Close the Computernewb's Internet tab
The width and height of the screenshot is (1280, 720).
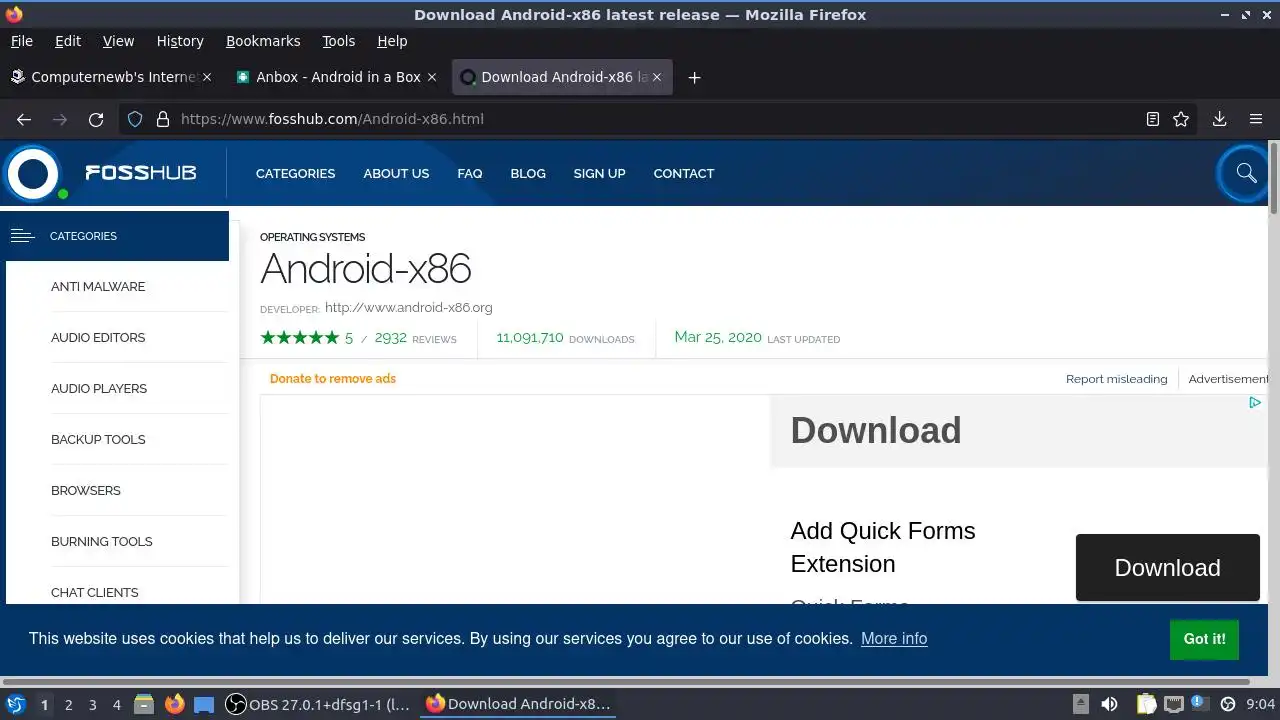[x=207, y=77]
